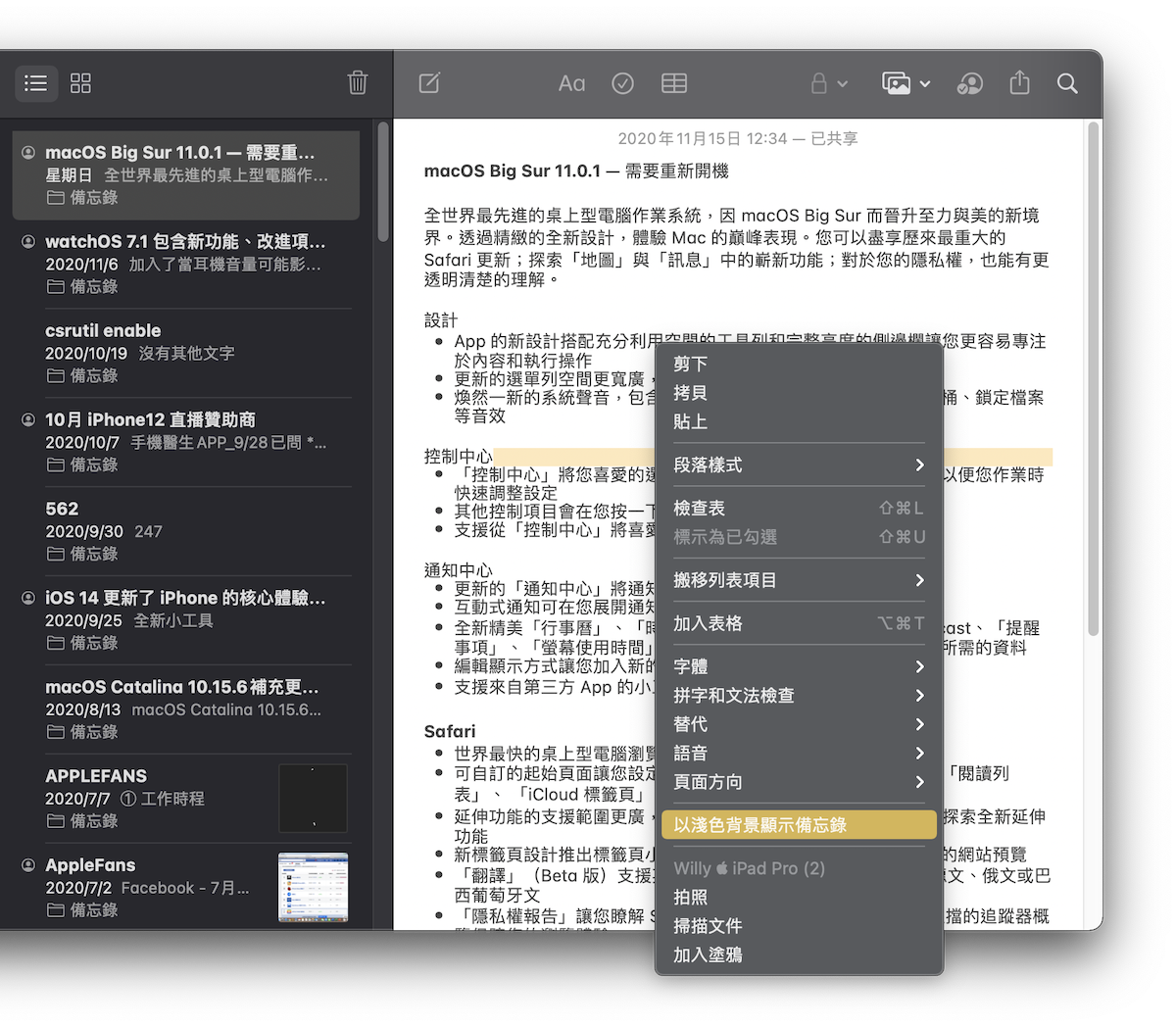Open the lock dropdown chevron

coord(842,84)
